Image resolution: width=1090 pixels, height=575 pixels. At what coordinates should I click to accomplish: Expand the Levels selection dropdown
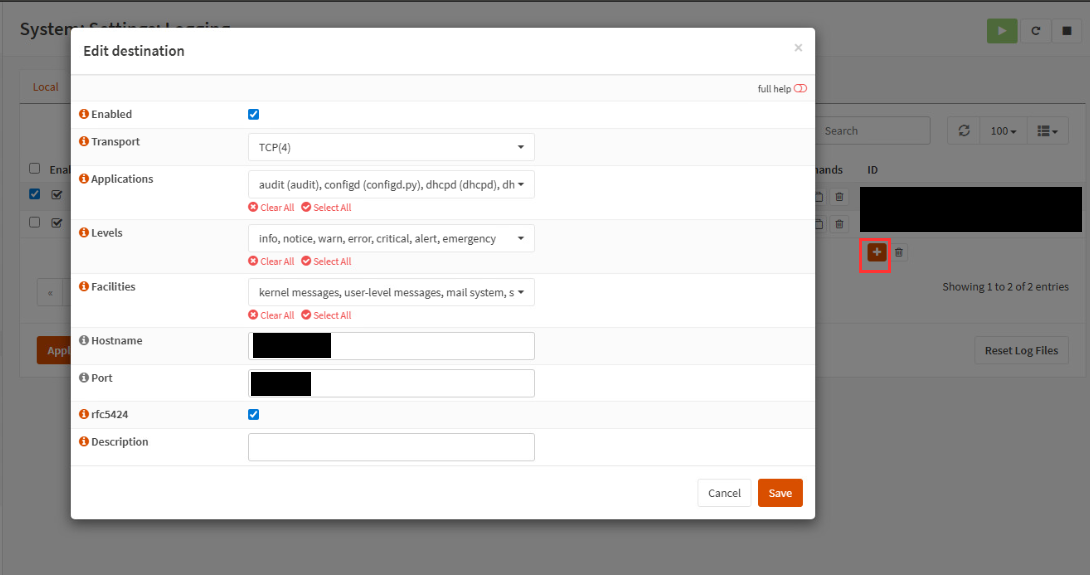tap(391, 239)
